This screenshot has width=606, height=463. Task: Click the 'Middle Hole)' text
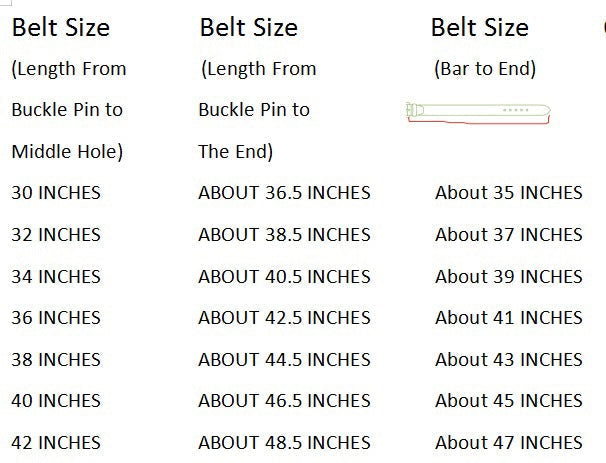[x=67, y=152]
